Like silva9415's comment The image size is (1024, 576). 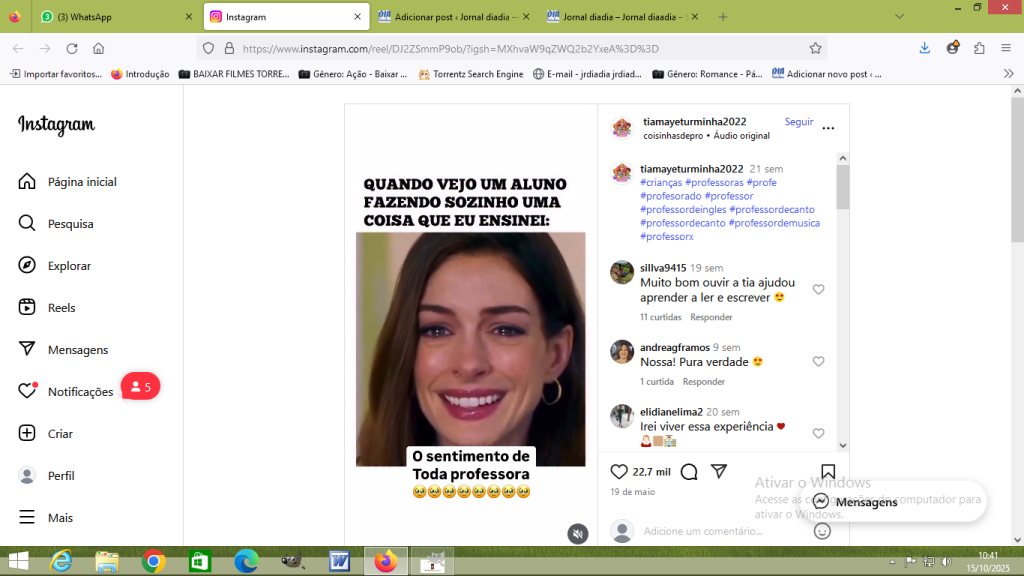(x=818, y=290)
